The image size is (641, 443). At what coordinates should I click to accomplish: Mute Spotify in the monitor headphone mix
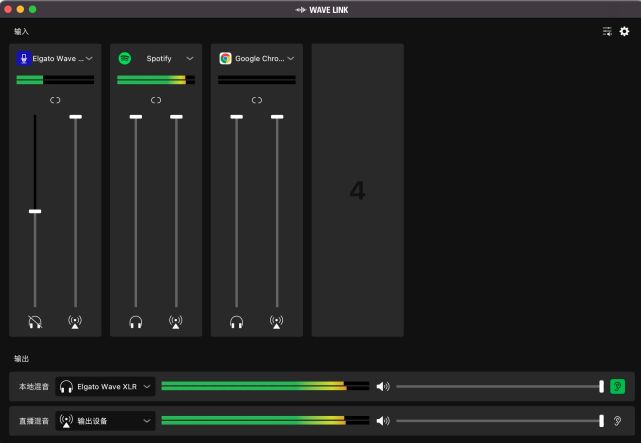pos(136,322)
